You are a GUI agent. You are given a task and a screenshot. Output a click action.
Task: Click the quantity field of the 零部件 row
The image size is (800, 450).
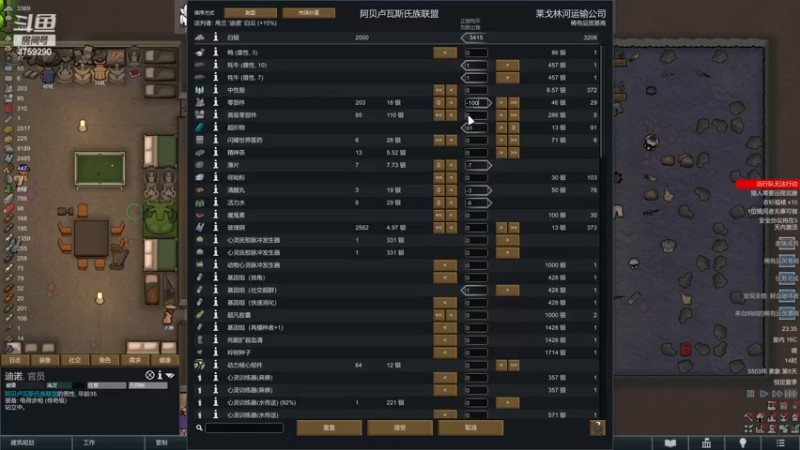476,103
